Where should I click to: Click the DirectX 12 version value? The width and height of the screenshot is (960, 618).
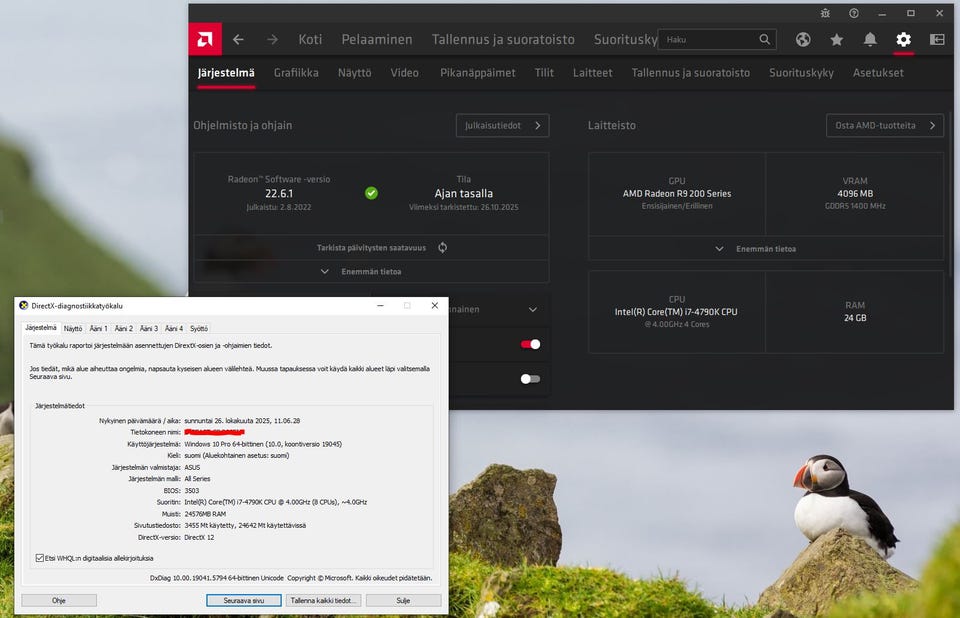pyautogui.click(x=199, y=537)
